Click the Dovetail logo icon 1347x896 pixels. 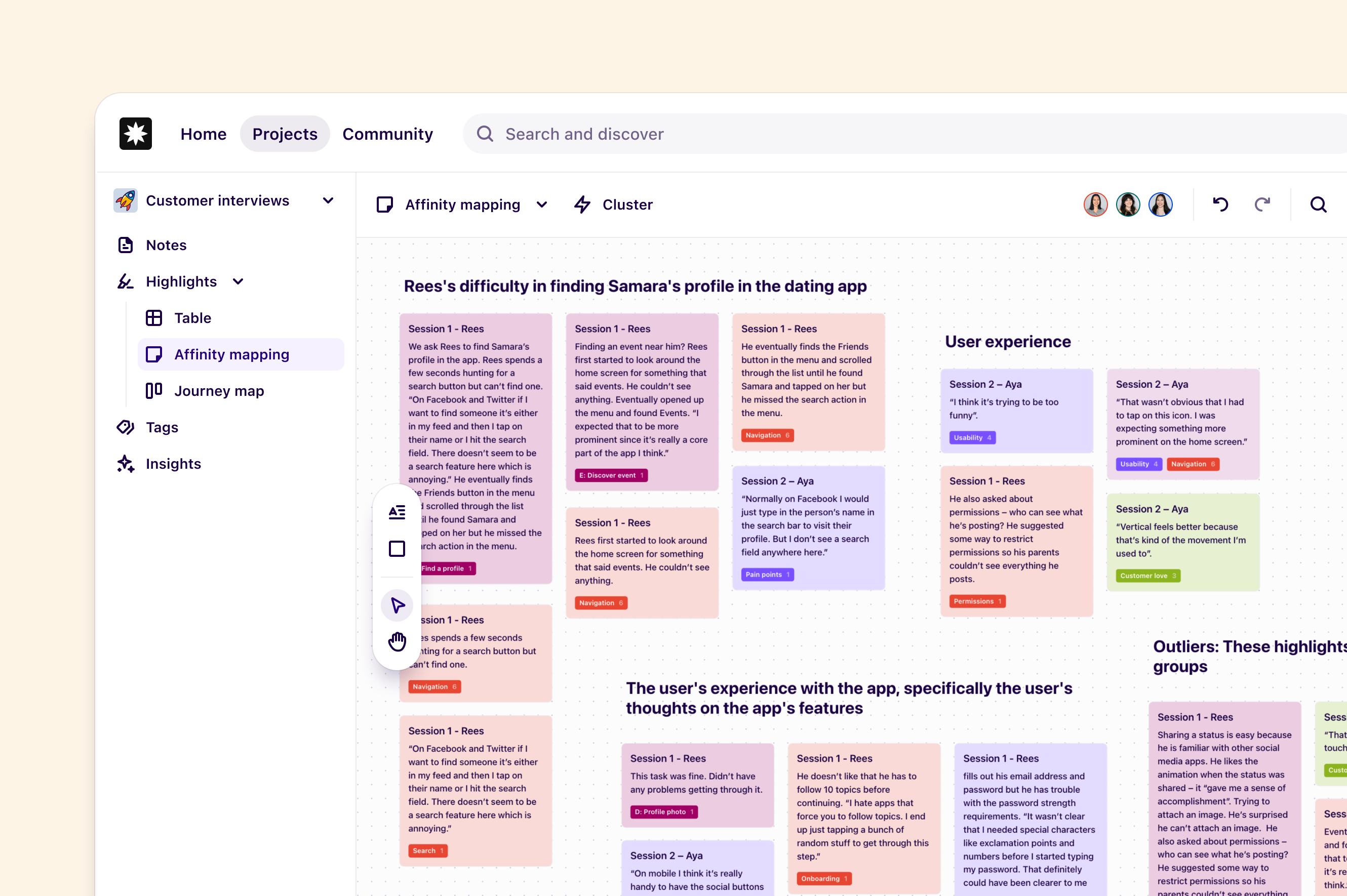click(135, 133)
